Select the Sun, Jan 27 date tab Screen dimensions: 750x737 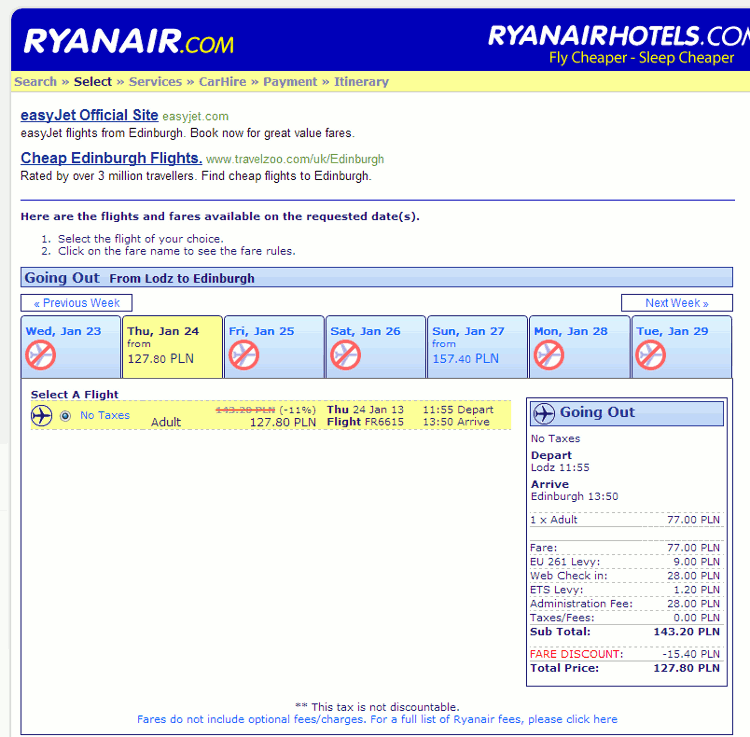point(477,347)
